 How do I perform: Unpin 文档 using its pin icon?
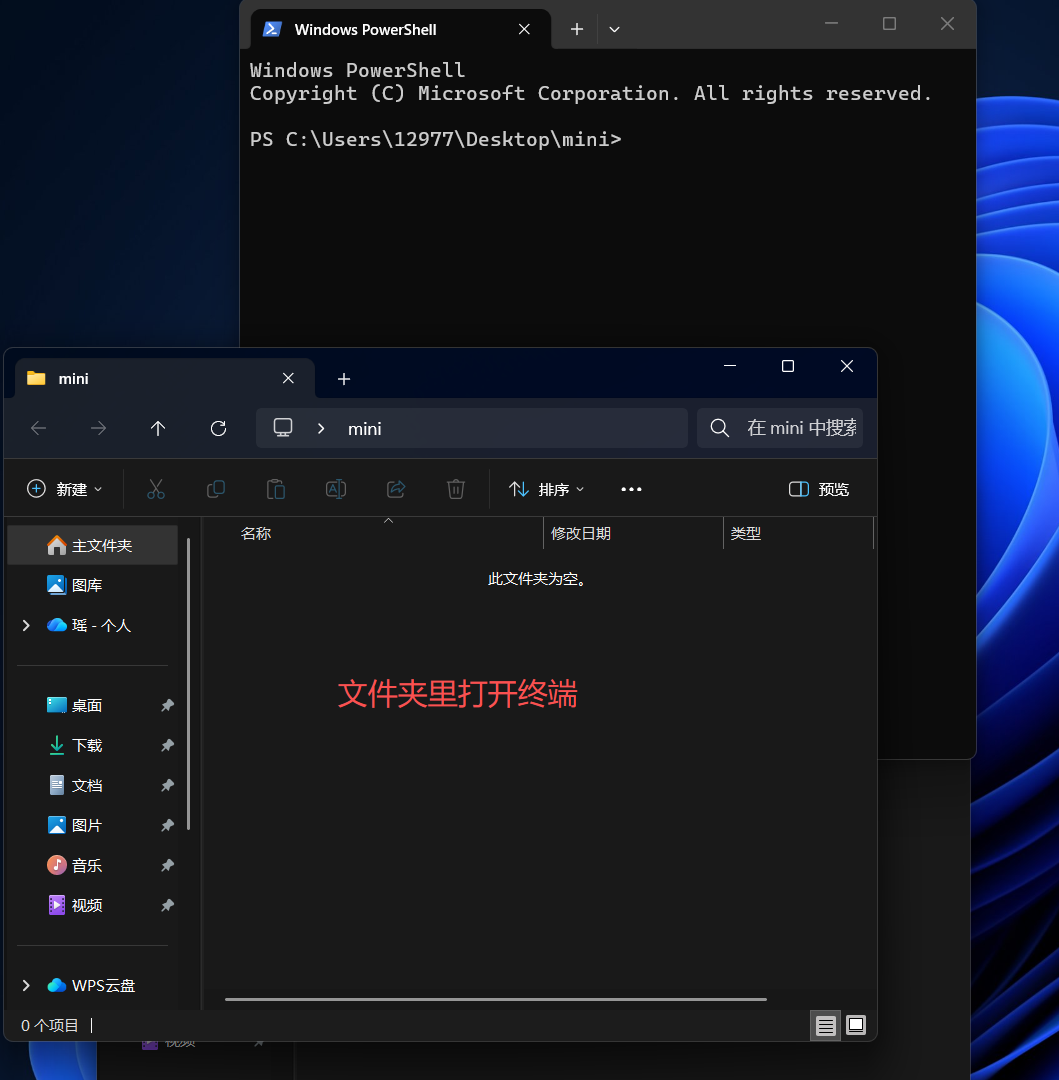[167, 785]
